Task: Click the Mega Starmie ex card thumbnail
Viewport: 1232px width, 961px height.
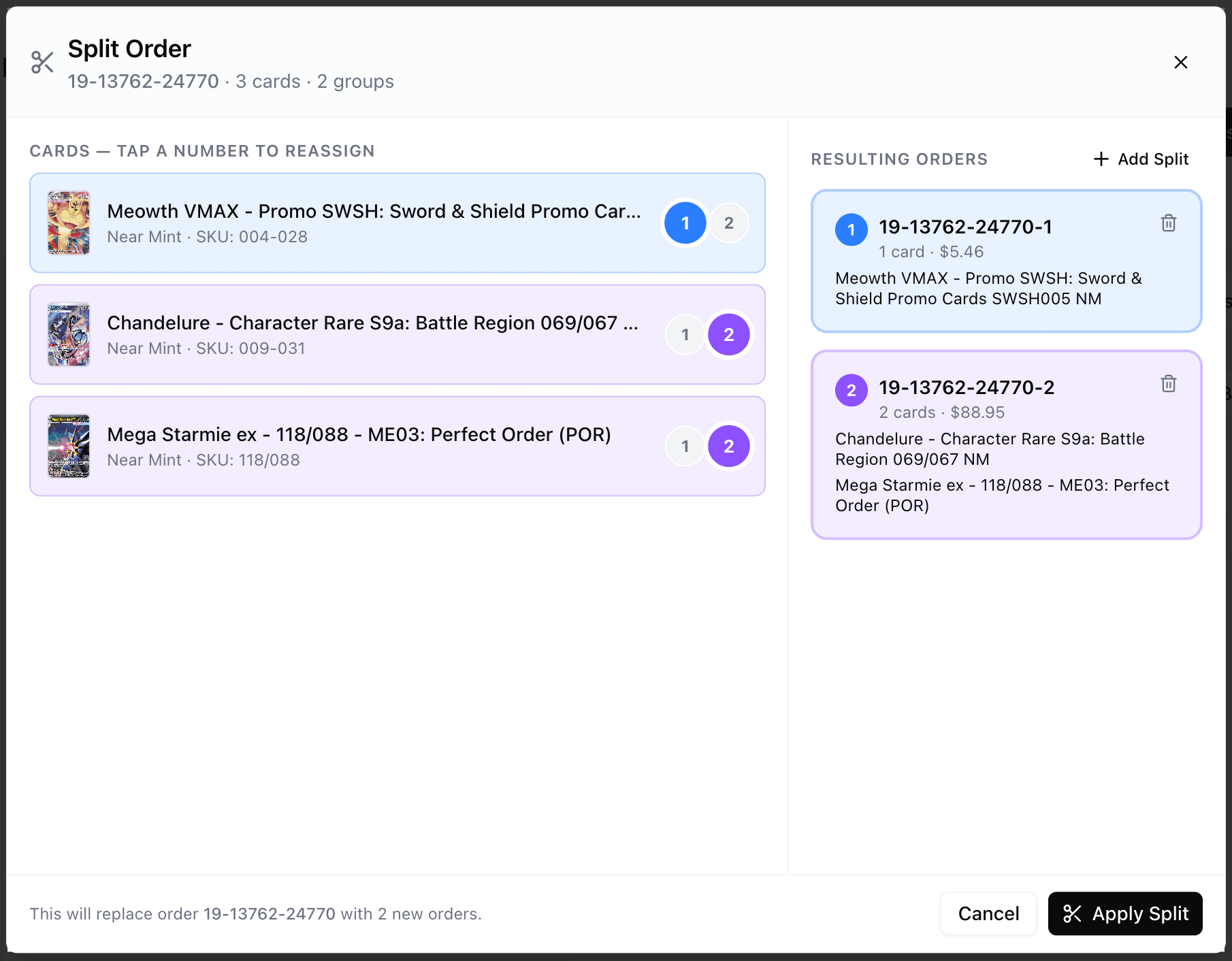Action: click(x=68, y=446)
